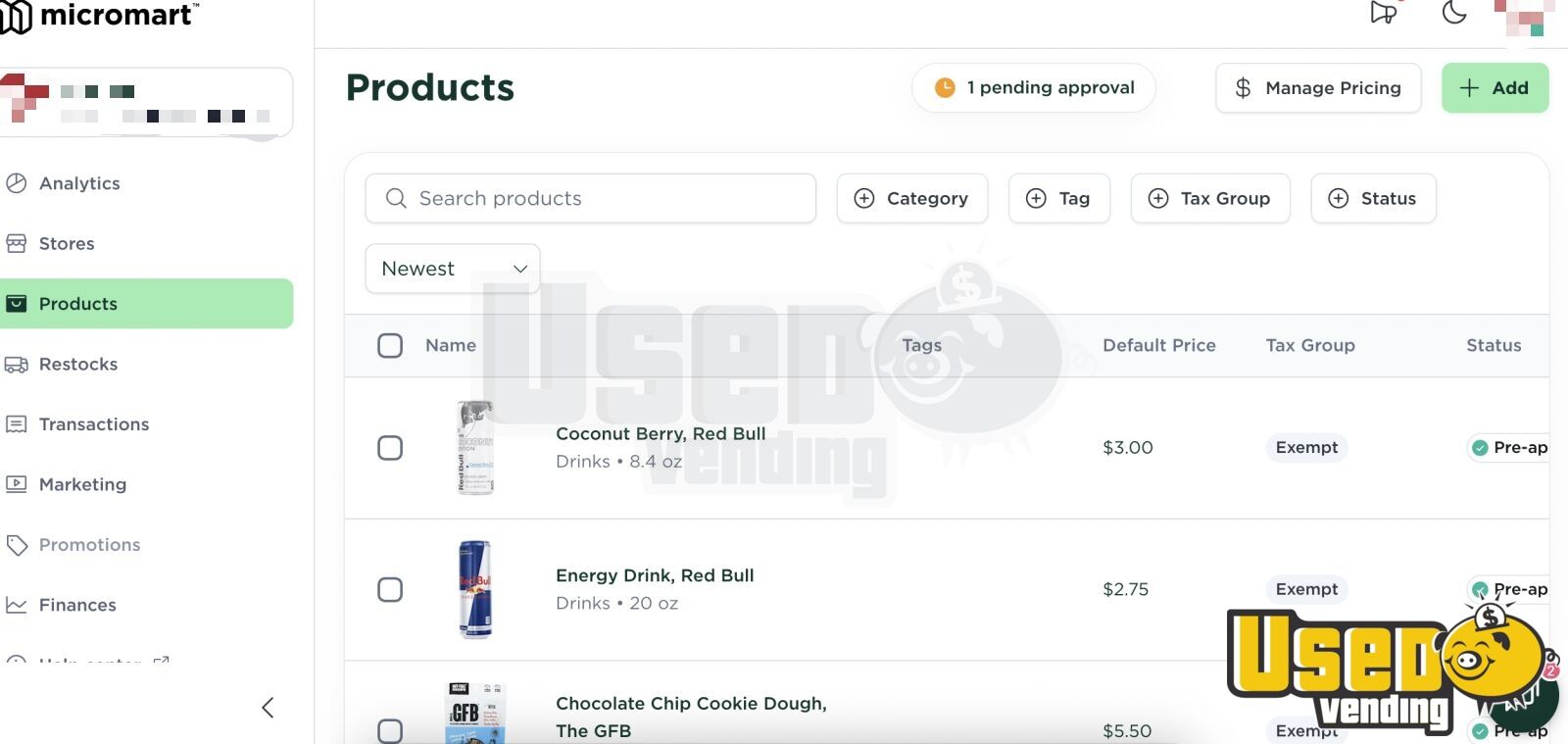Click the orange pending approval clock icon

pyautogui.click(x=945, y=88)
